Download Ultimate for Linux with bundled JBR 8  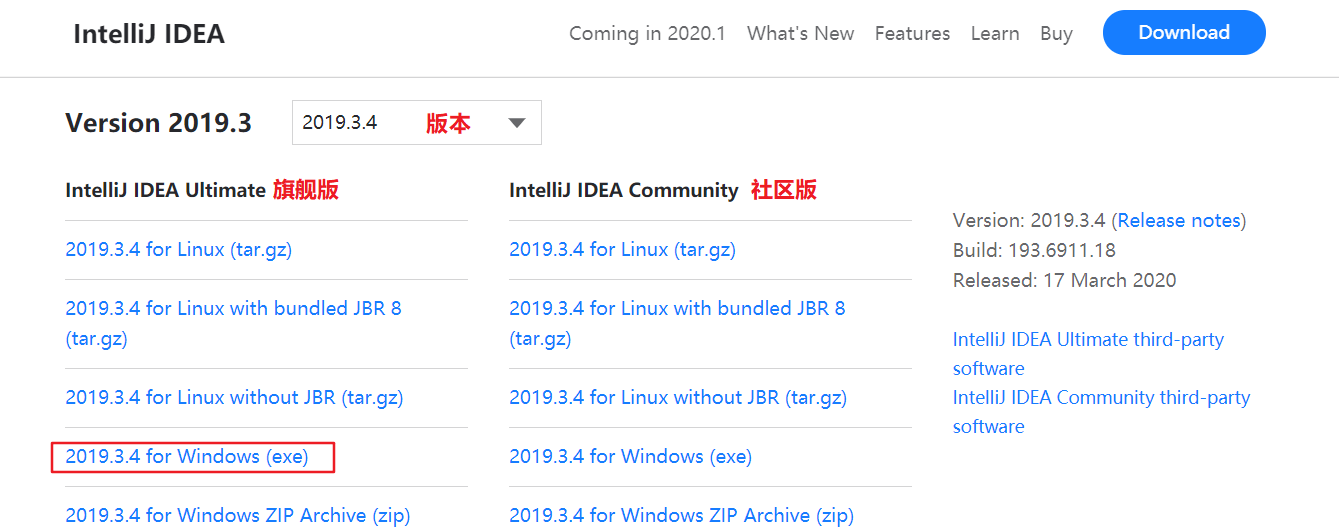point(233,323)
